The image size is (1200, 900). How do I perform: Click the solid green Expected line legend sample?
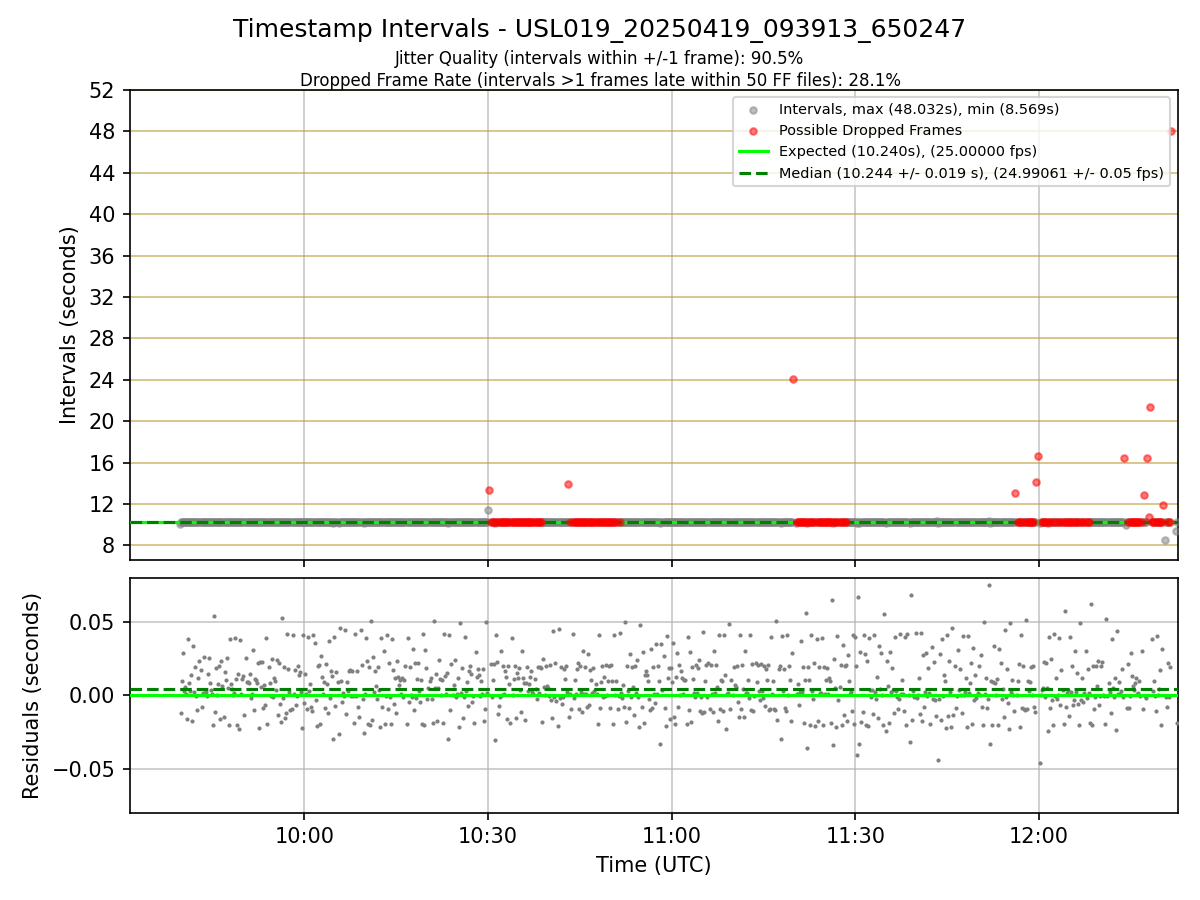click(x=754, y=151)
